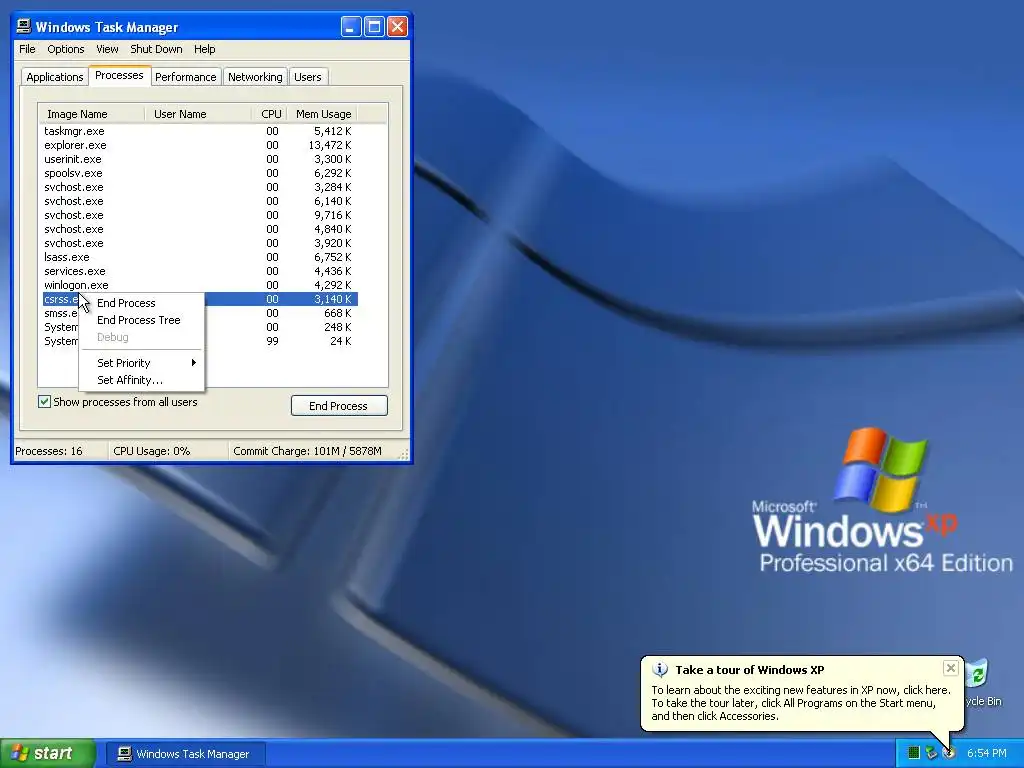Click the 3,140 K value in the csrss.exe row

point(332,299)
